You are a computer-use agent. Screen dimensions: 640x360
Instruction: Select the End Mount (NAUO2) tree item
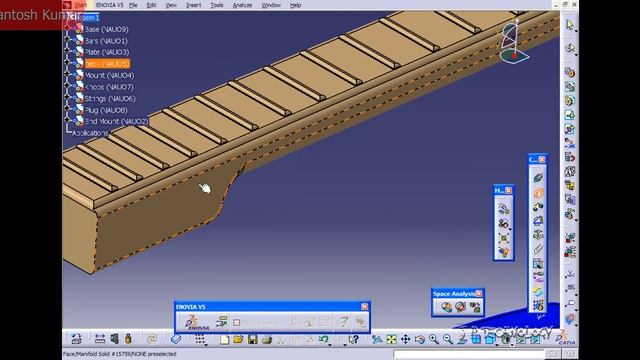click(x=116, y=121)
